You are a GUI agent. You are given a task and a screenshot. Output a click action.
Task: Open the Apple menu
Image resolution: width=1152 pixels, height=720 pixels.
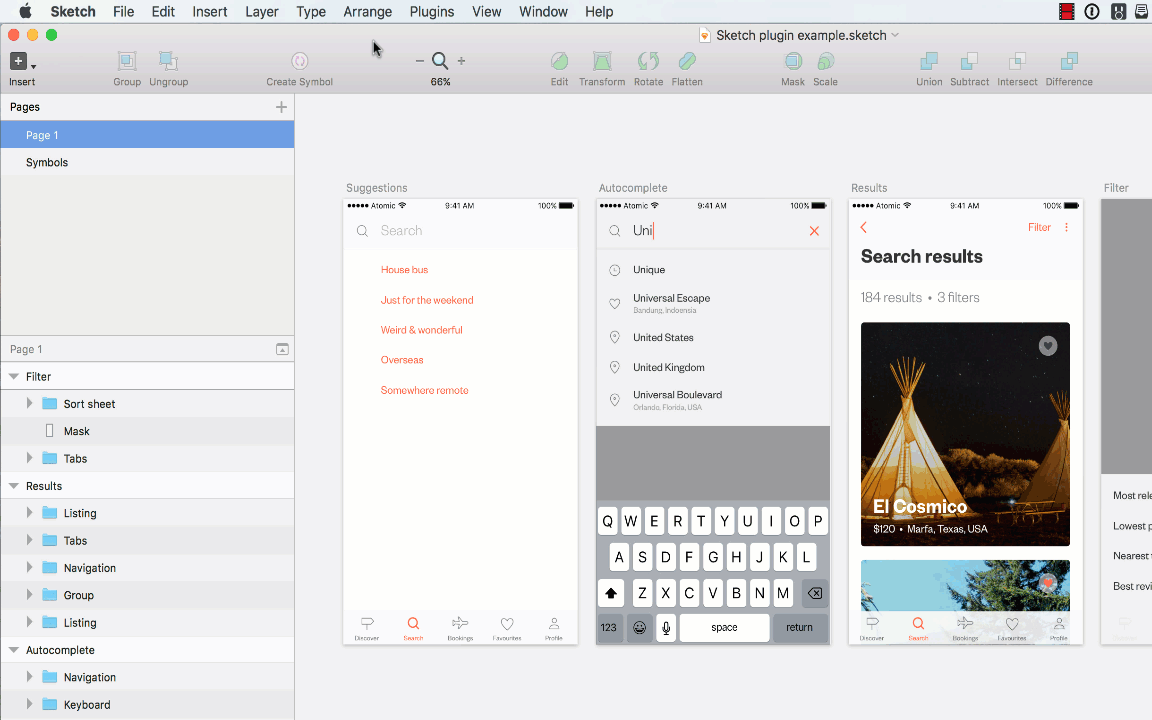(x=26, y=12)
